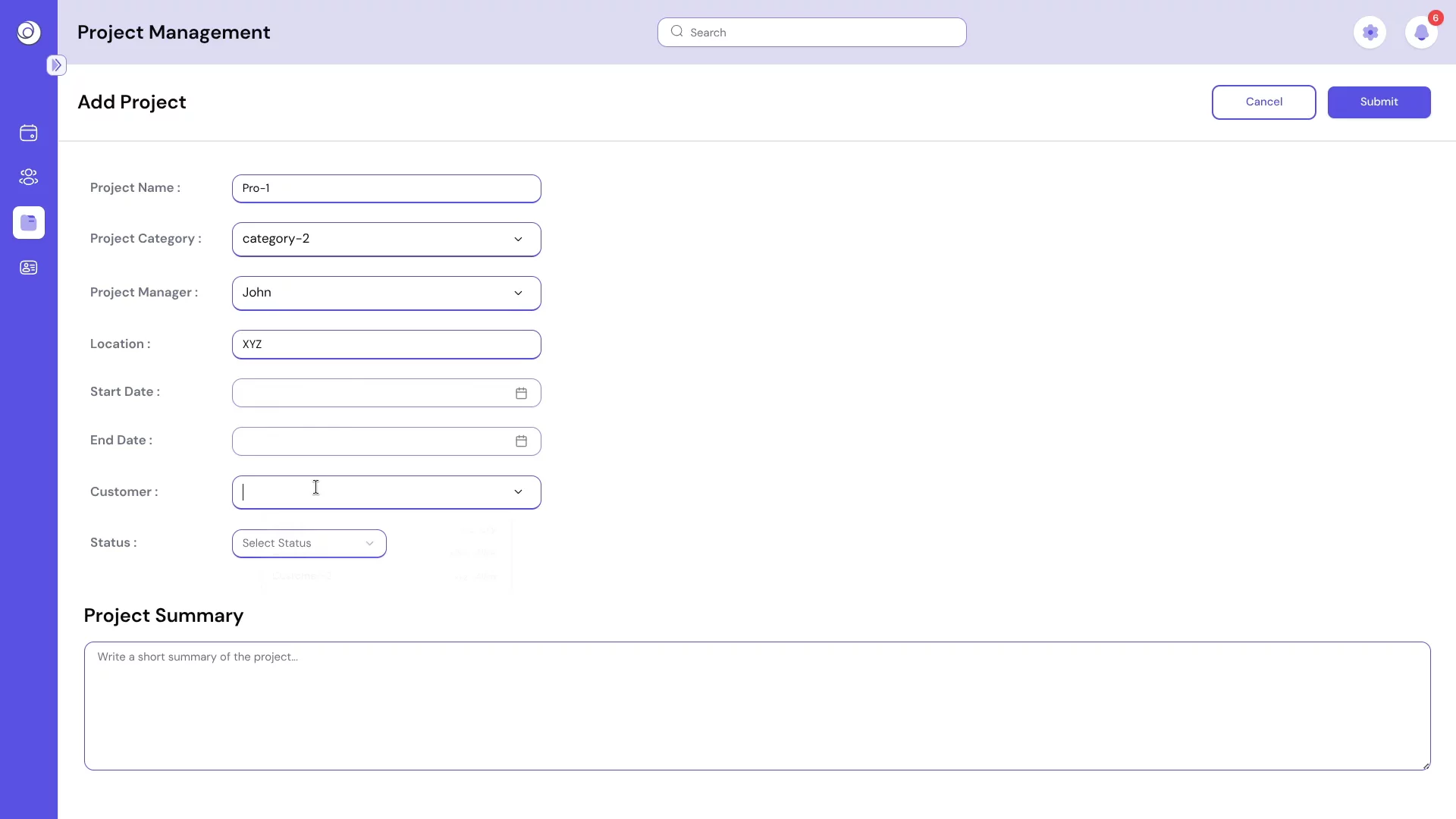Toggle the Customer dropdown chevron
1456x819 pixels.
point(518,492)
